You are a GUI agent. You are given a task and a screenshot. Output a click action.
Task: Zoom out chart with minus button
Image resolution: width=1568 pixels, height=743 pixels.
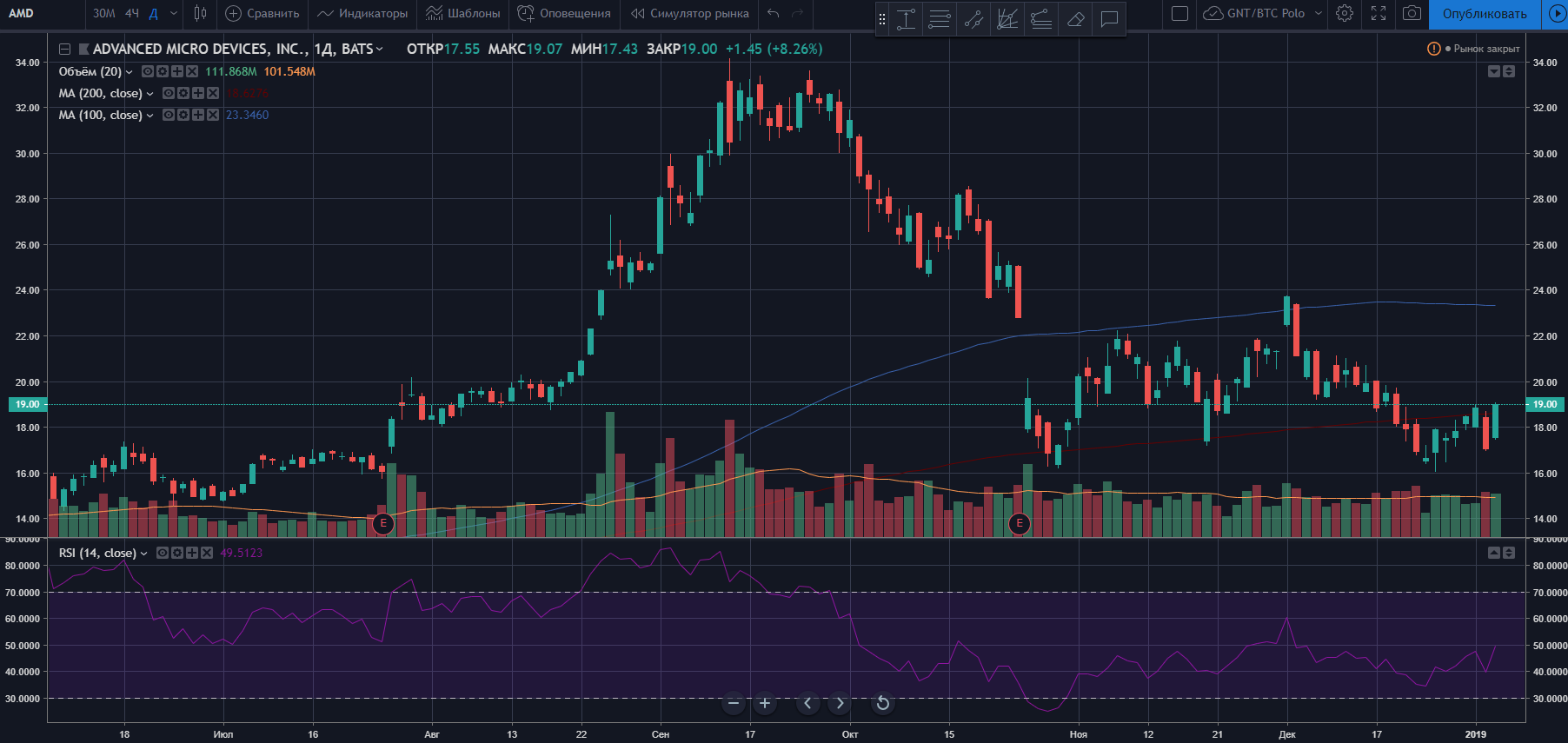(x=734, y=703)
